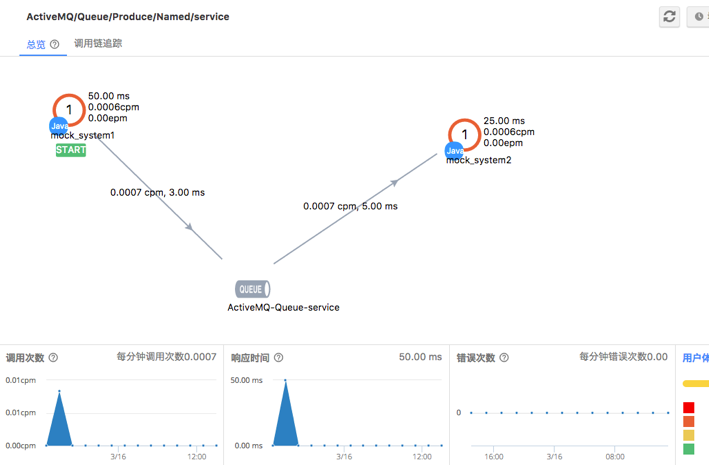Click the mock_system2 label
This screenshot has width=709, height=465.
pyautogui.click(x=479, y=160)
